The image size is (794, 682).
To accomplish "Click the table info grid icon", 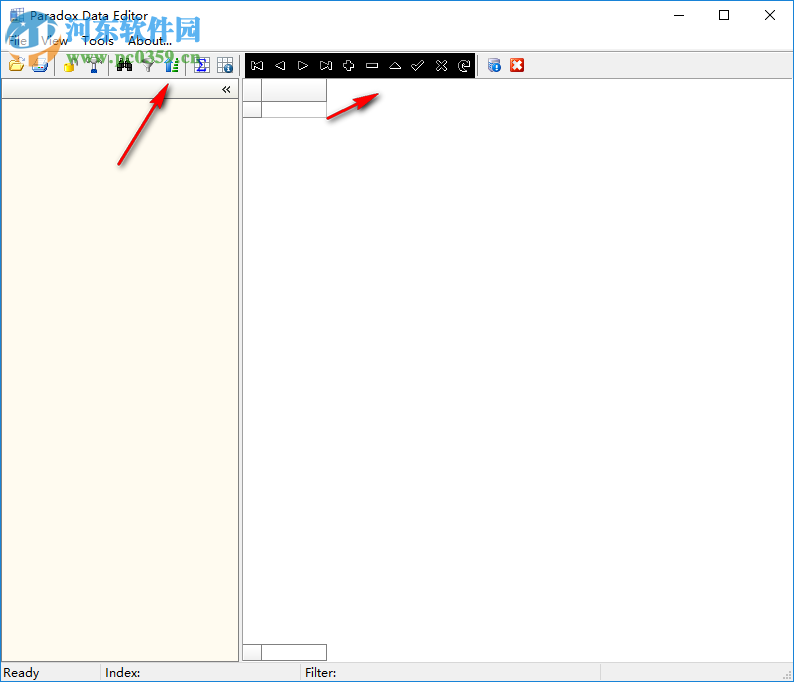I will [225, 65].
